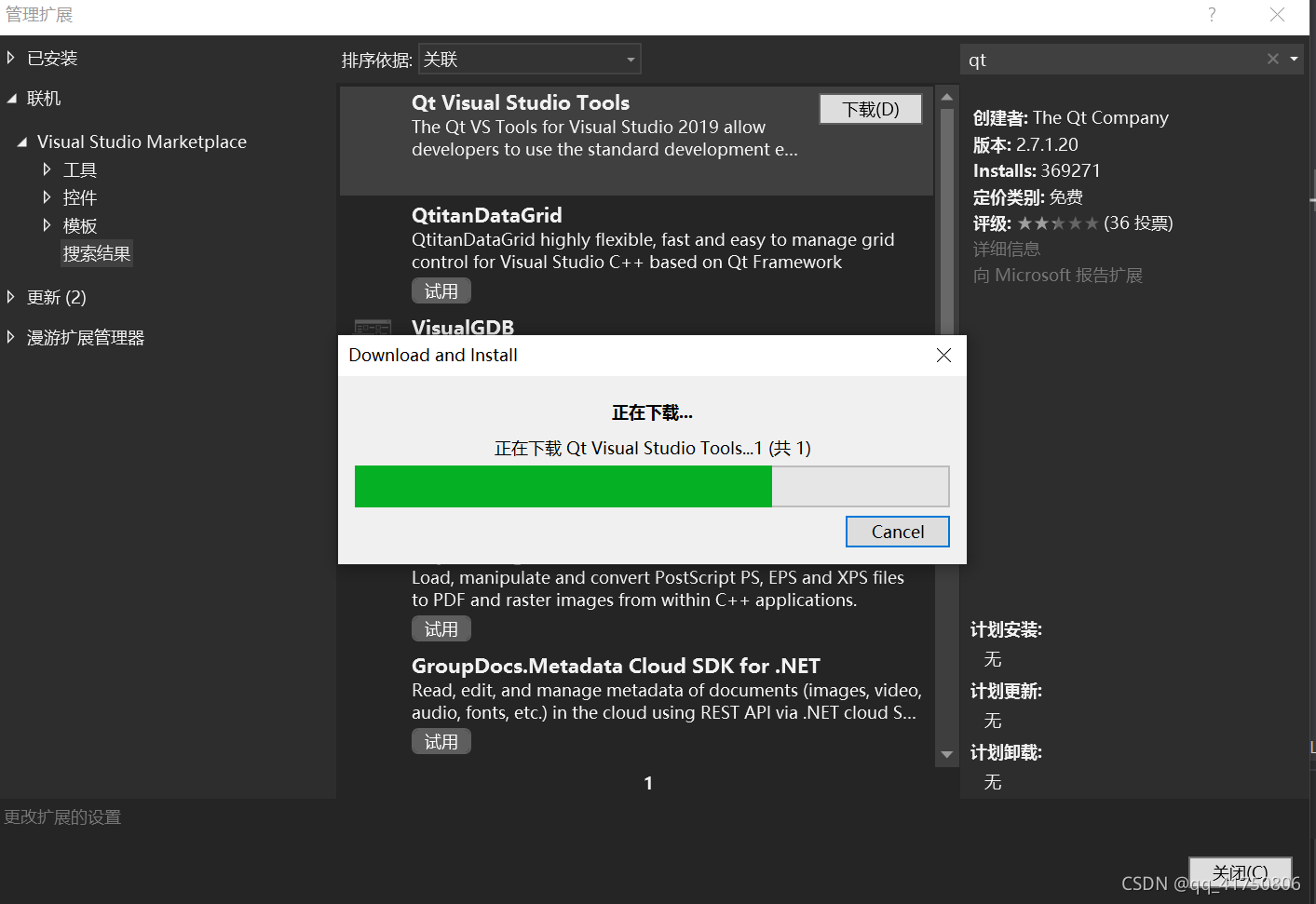Click VisualGDB extension icon
This screenshot has width=1316, height=904.
[373, 327]
